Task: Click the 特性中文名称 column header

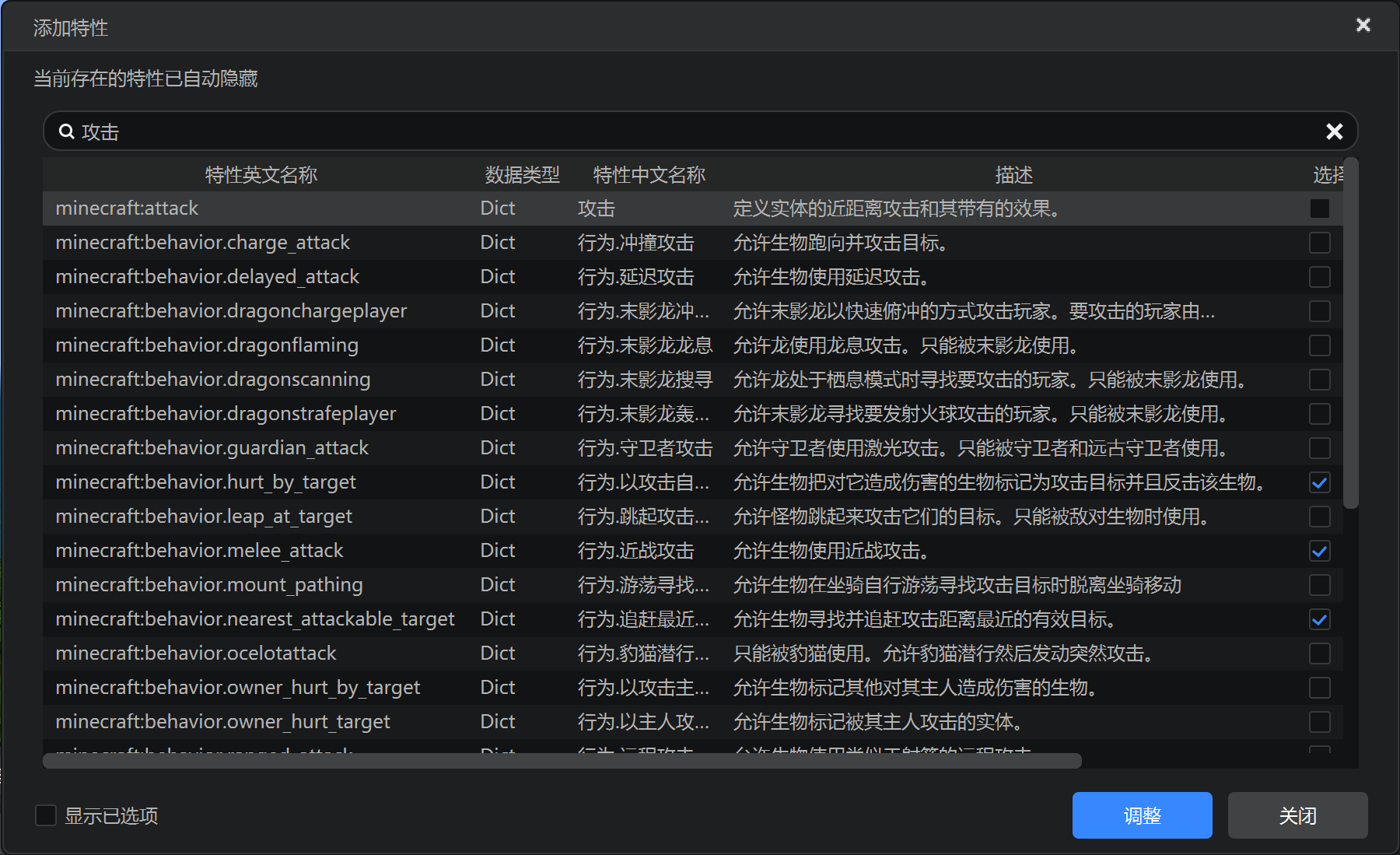Action: coord(649,175)
